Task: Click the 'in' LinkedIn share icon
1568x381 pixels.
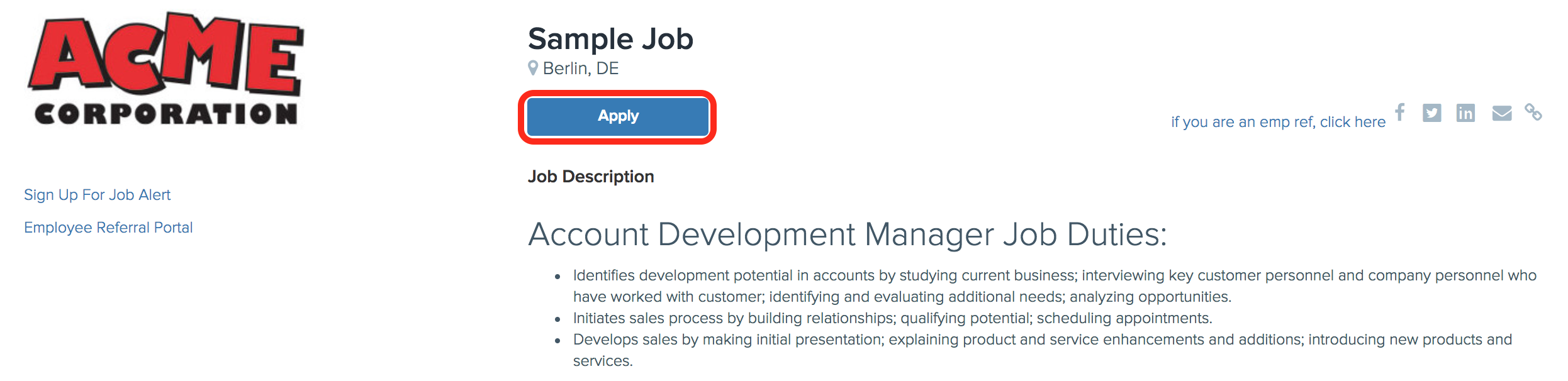Action: [x=1466, y=113]
